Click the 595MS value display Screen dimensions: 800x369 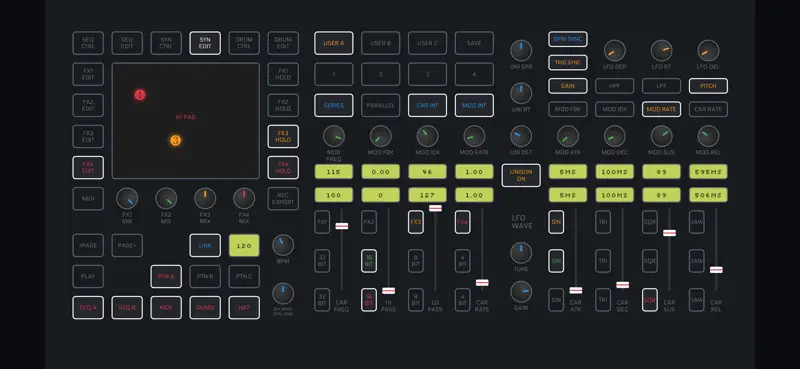[x=709, y=171]
